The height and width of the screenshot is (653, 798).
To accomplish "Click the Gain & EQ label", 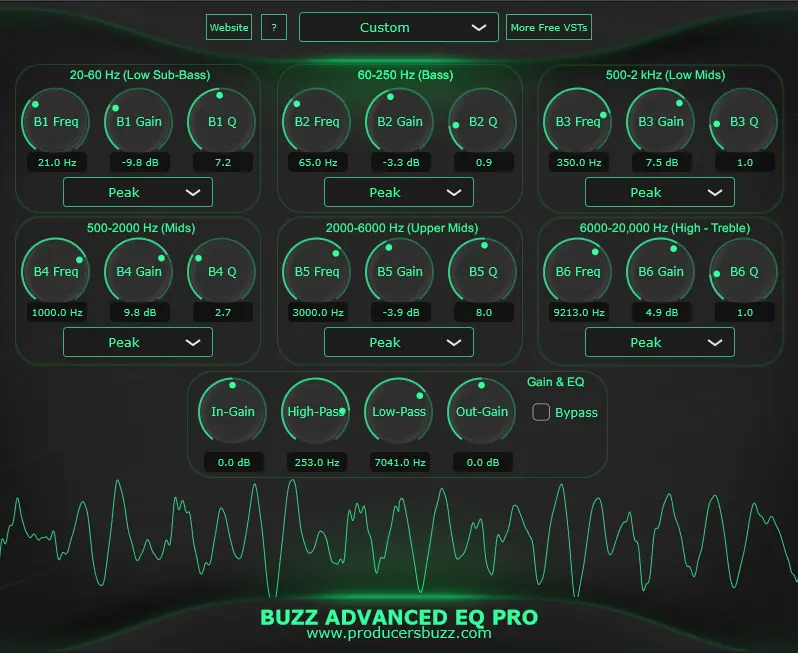I will [556, 382].
